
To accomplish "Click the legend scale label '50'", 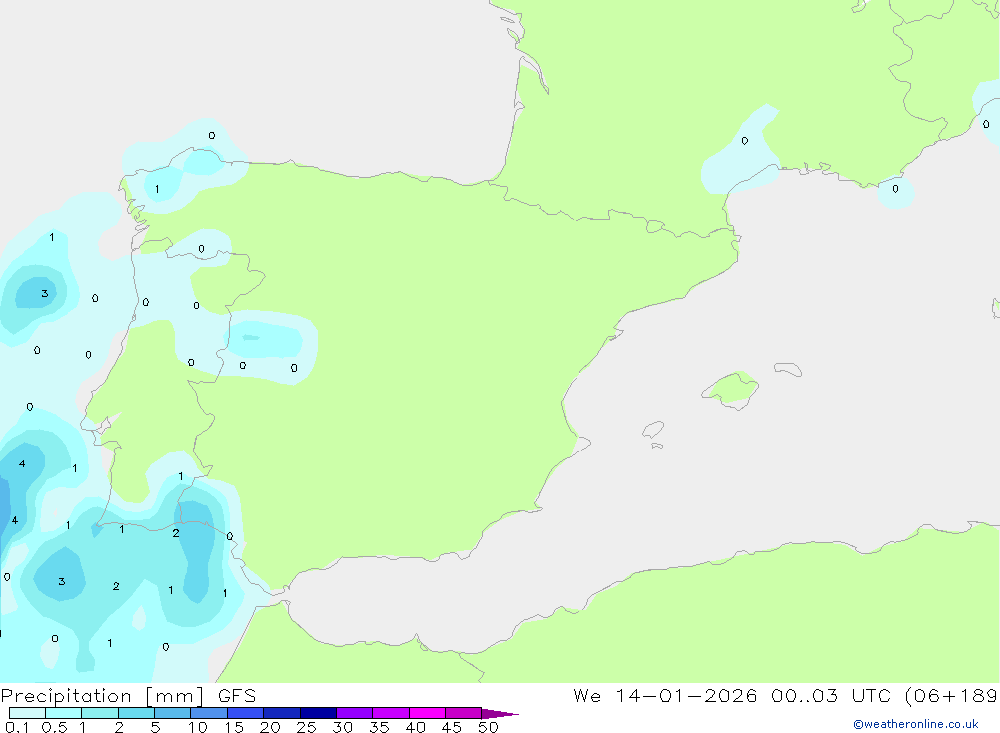I will pyautogui.click(x=488, y=727).
